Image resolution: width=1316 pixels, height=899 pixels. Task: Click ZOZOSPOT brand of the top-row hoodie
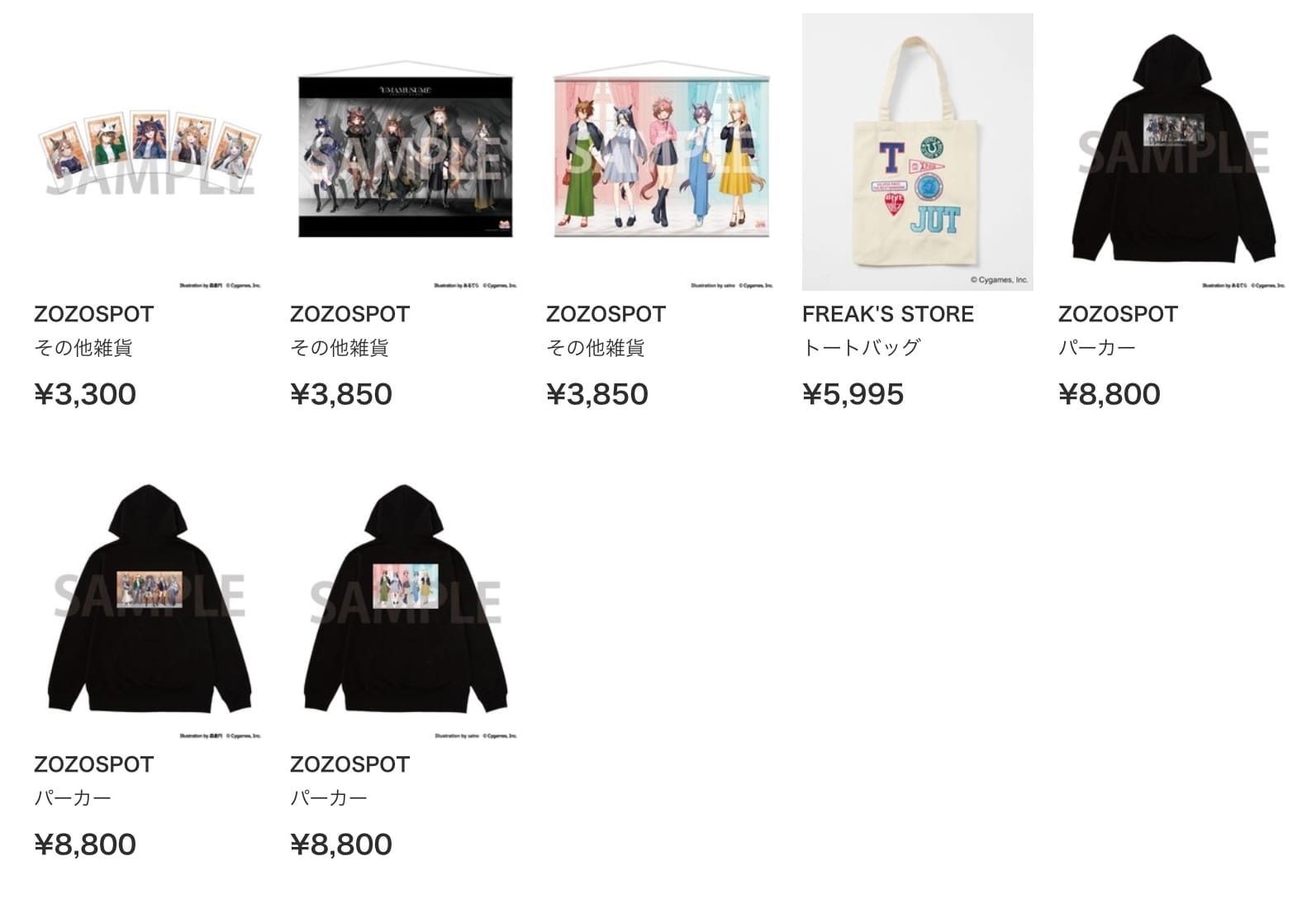1119,314
